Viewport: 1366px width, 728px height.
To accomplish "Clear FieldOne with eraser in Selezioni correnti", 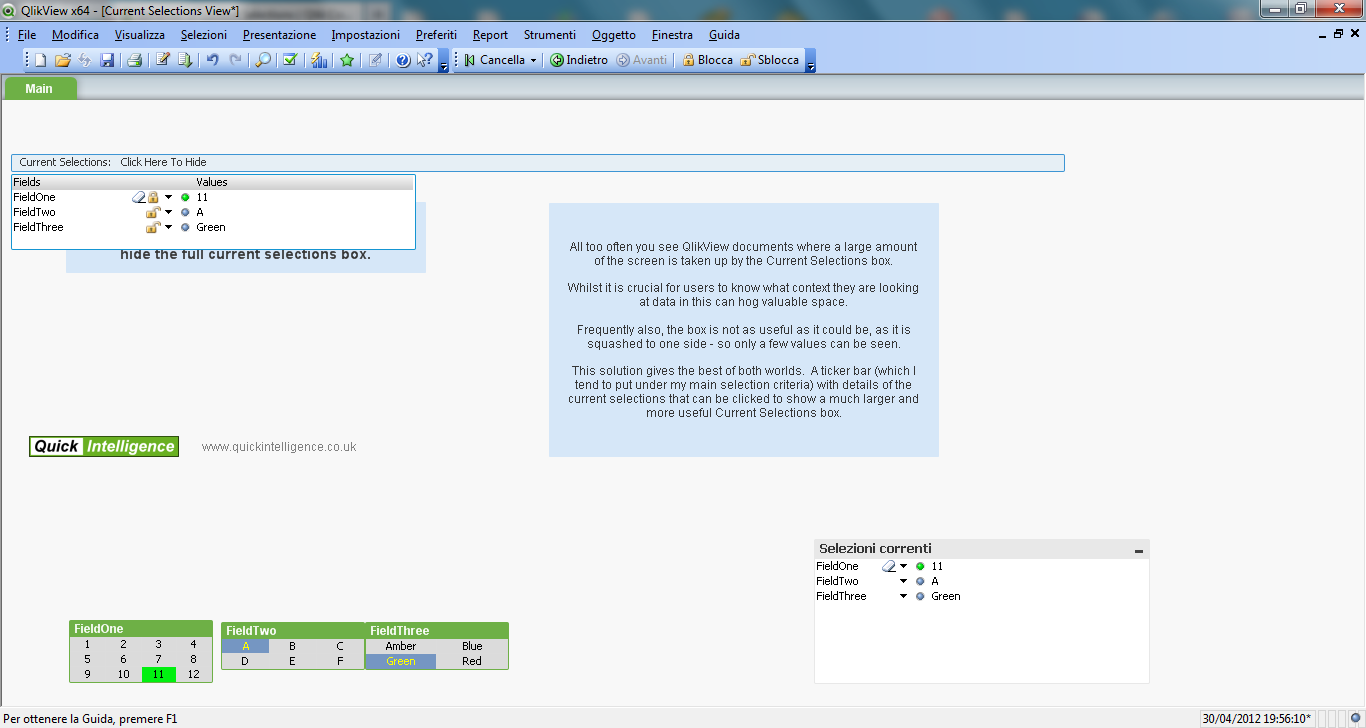I will tap(888, 566).
